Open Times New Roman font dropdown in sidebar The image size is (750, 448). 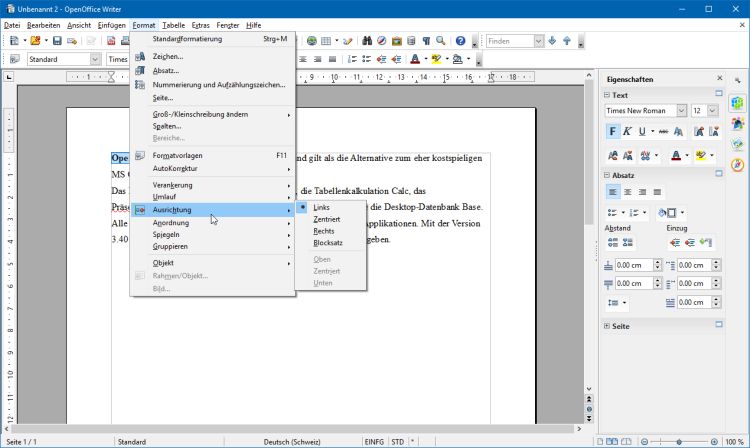(x=682, y=111)
